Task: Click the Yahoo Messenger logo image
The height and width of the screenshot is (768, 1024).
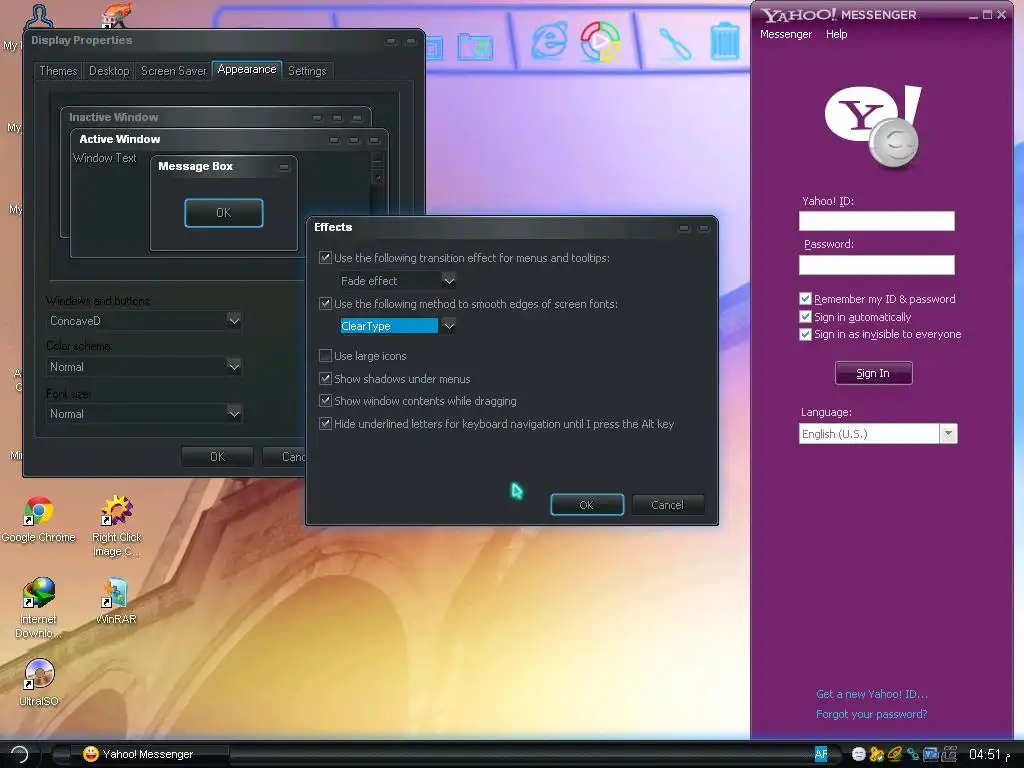Action: [x=873, y=127]
